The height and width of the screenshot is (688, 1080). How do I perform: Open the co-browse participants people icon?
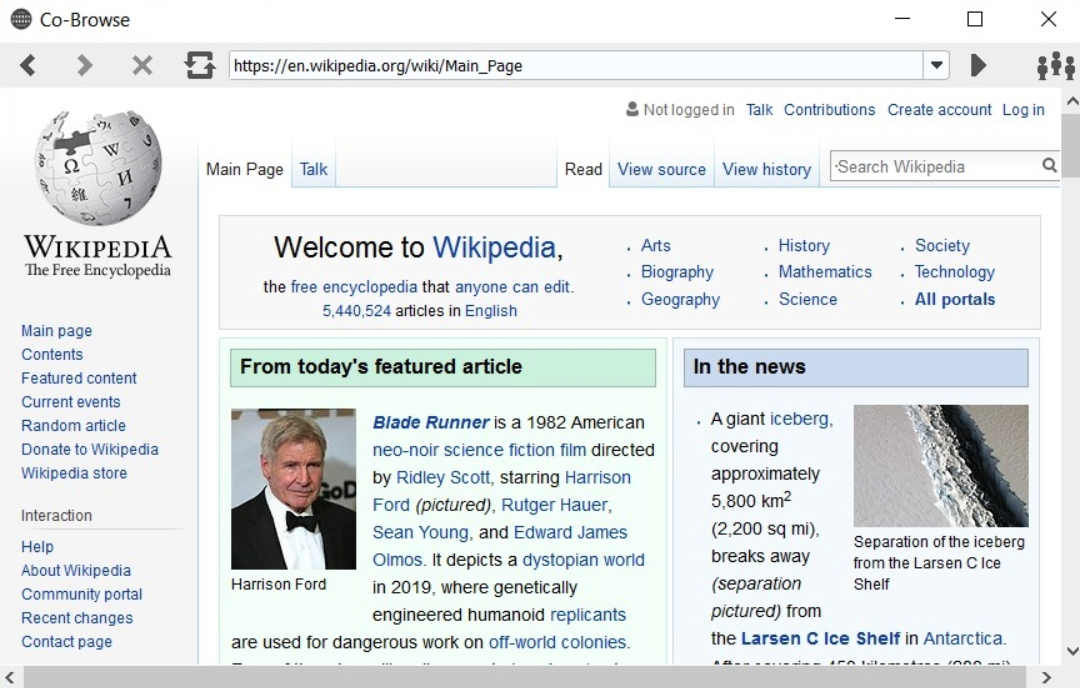1055,66
